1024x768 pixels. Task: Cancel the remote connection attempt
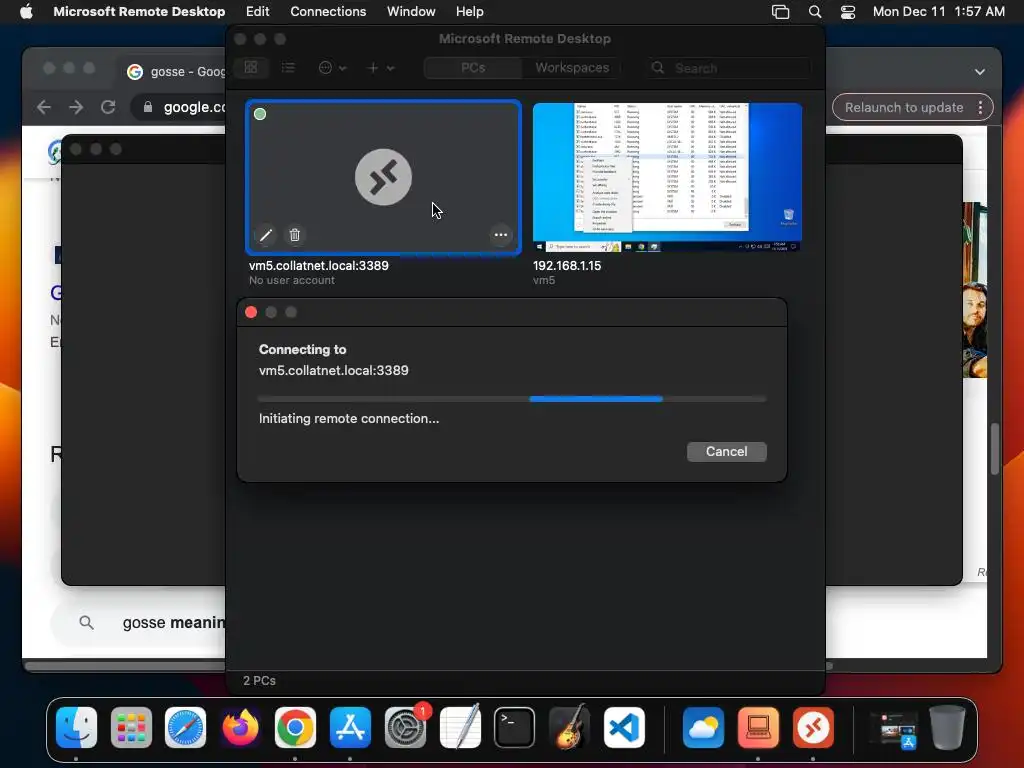(x=726, y=451)
